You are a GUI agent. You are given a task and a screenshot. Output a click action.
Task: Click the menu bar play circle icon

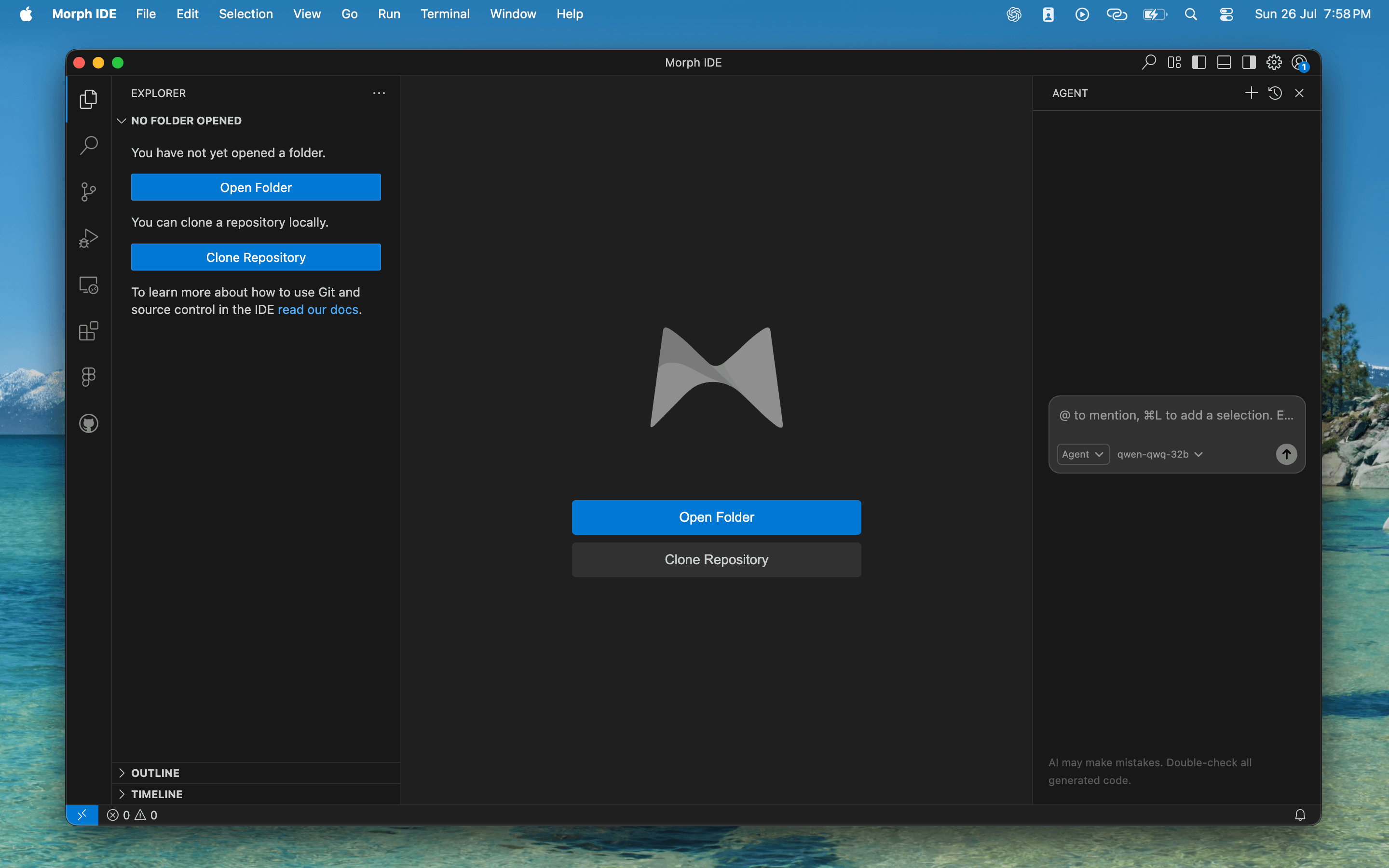pyautogui.click(x=1082, y=14)
